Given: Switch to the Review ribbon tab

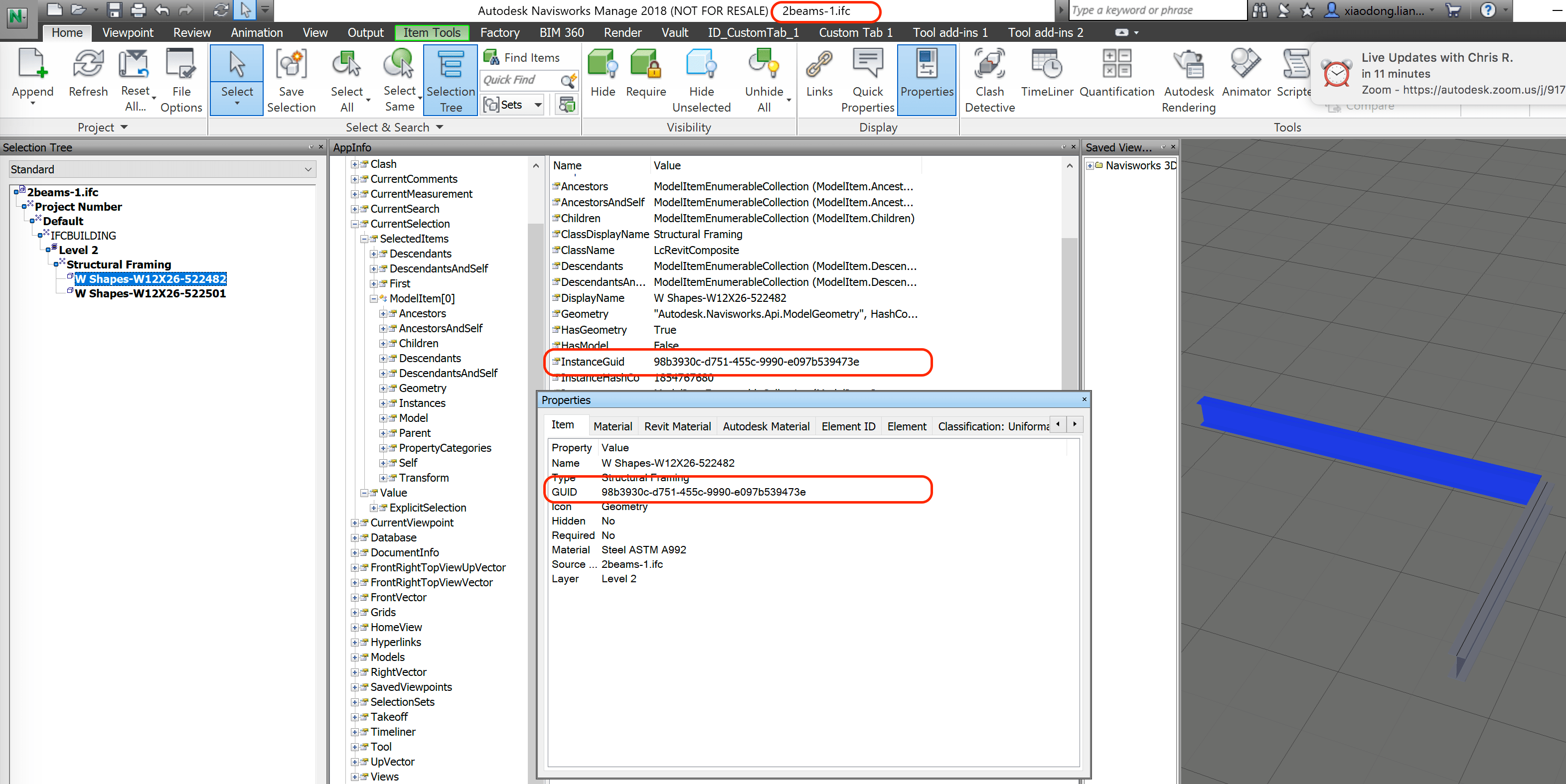Looking at the screenshot, I should point(192,33).
